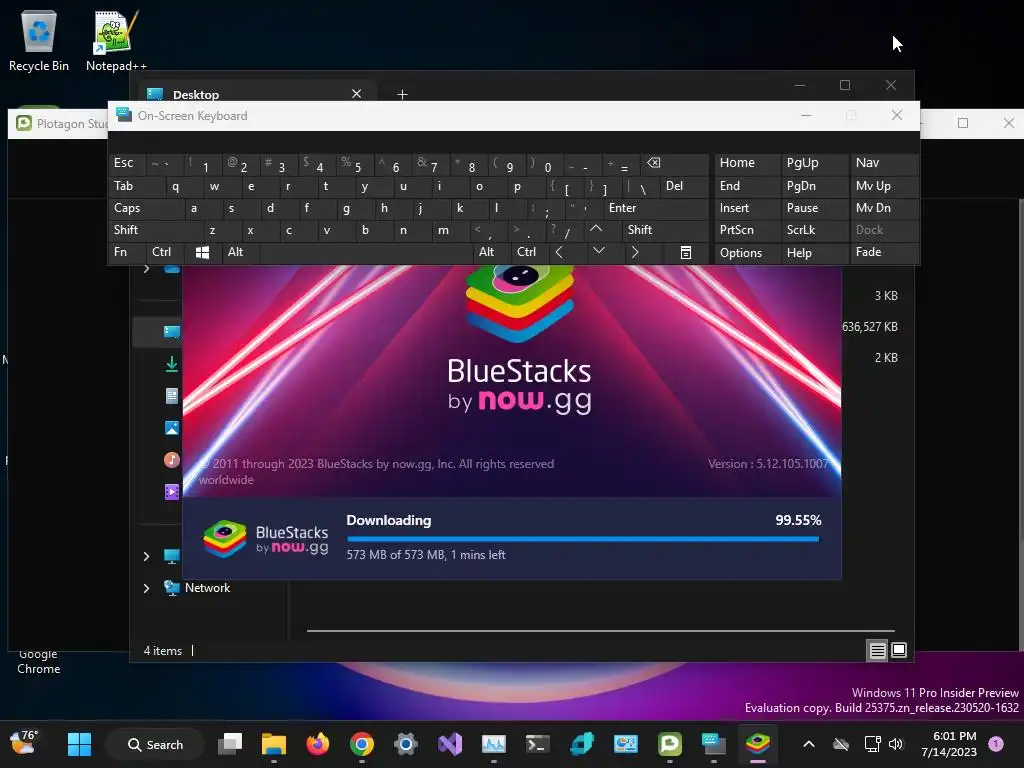
Task: Open Settings gear in the taskbar
Action: (406, 744)
